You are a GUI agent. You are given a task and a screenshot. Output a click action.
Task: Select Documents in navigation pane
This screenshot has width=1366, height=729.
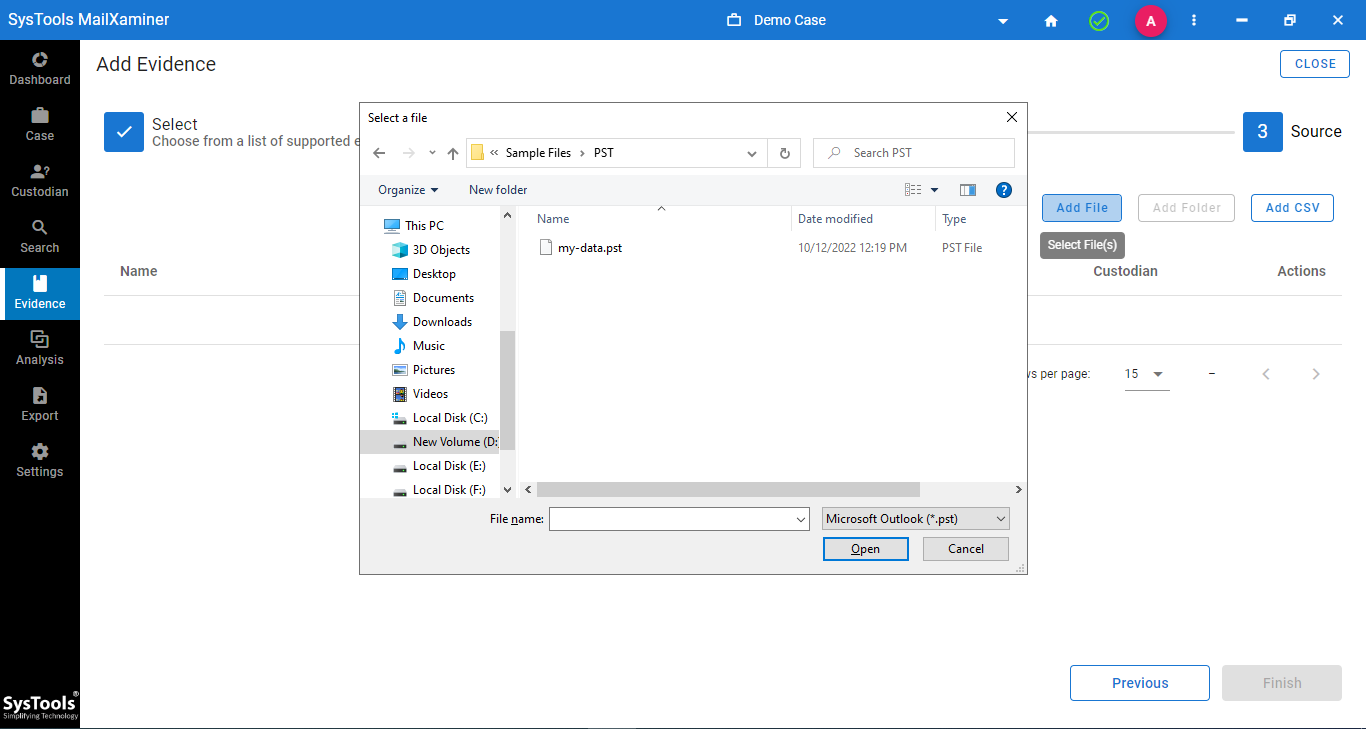coord(443,298)
